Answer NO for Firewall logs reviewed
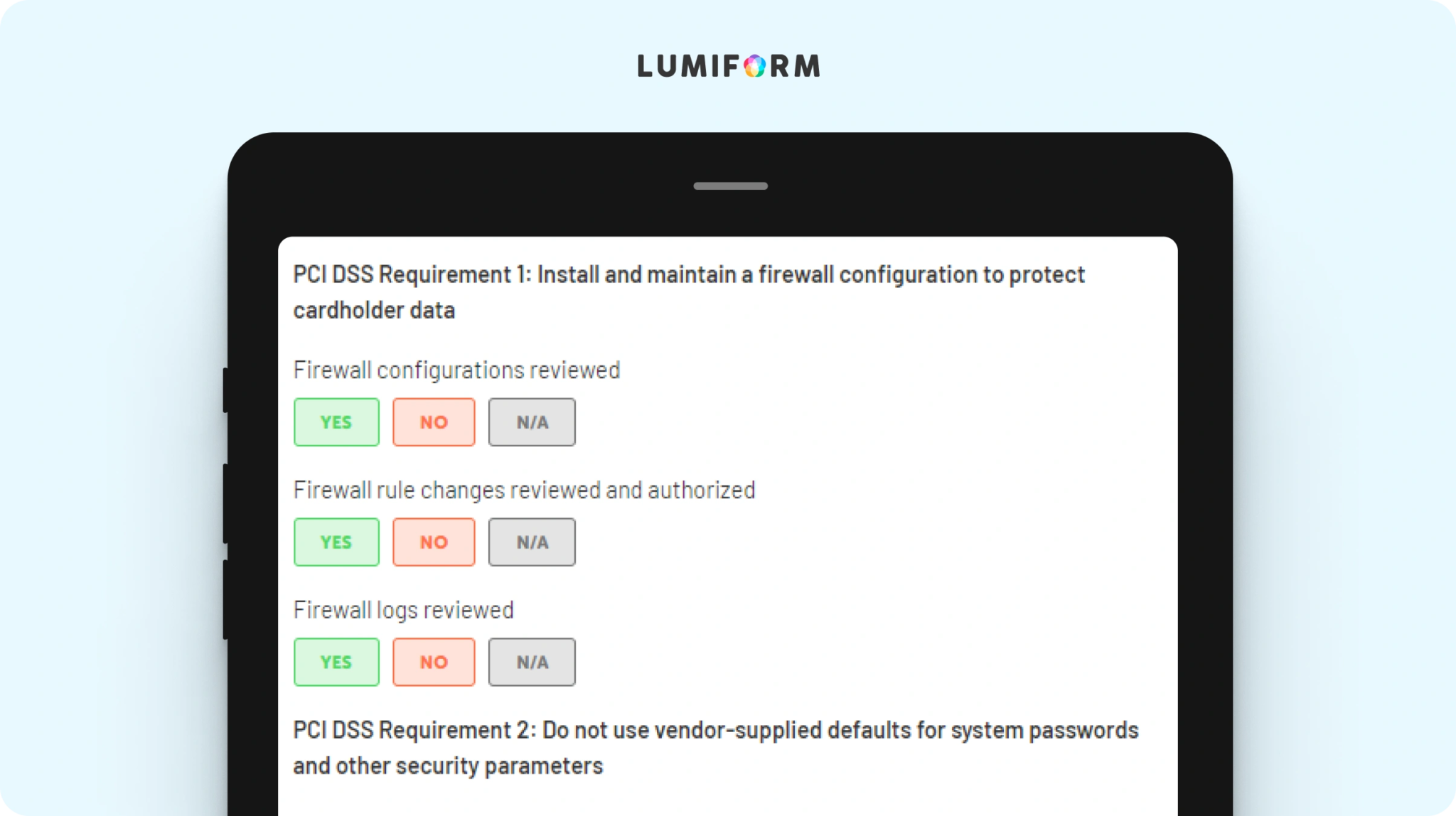This screenshot has width=1456, height=816. pos(434,662)
